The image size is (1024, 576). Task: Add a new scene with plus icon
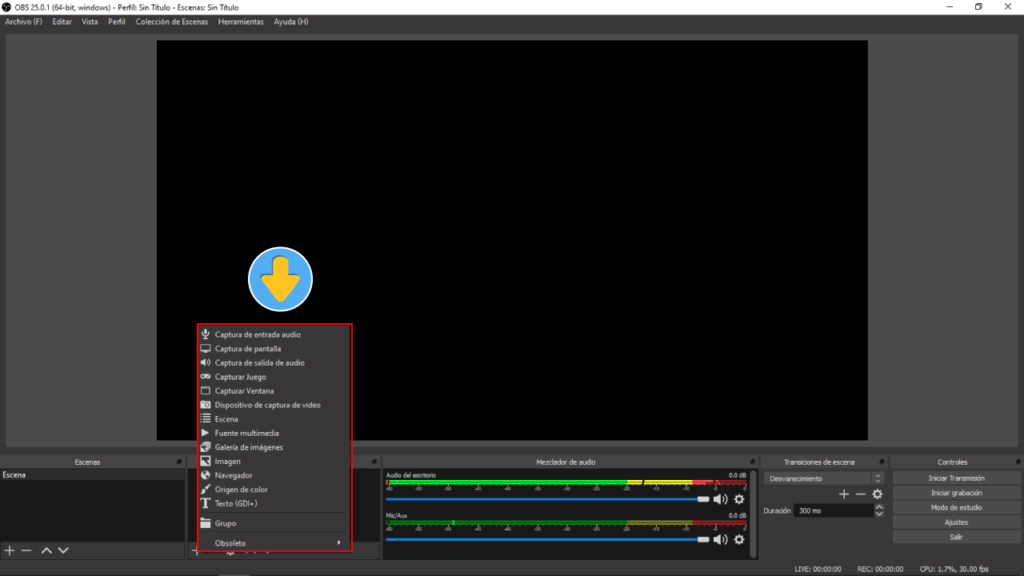click(x=10, y=550)
